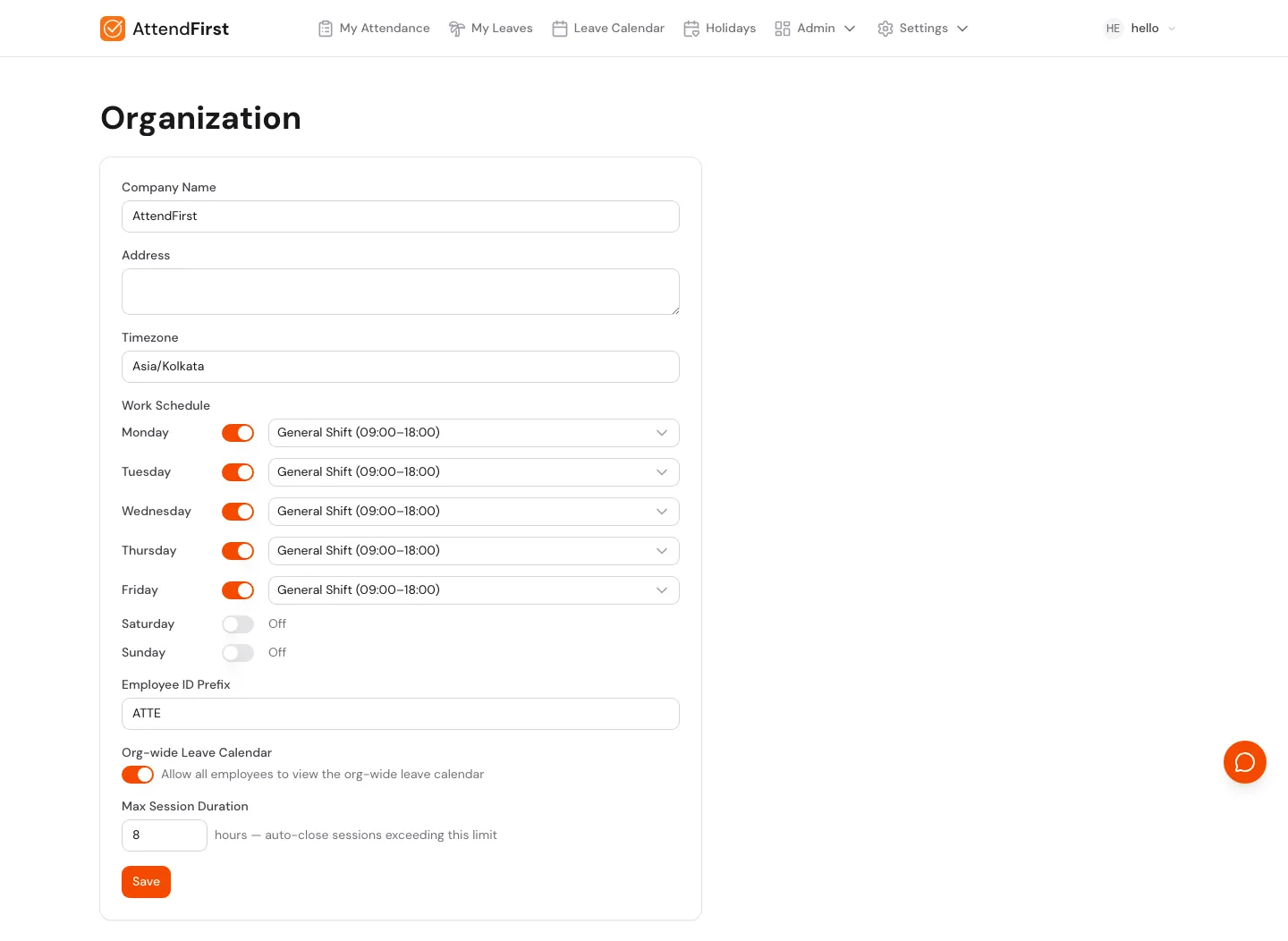The height and width of the screenshot is (941, 1288).
Task: Click the My Leaves leaf icon
Action: click(457, 28)
